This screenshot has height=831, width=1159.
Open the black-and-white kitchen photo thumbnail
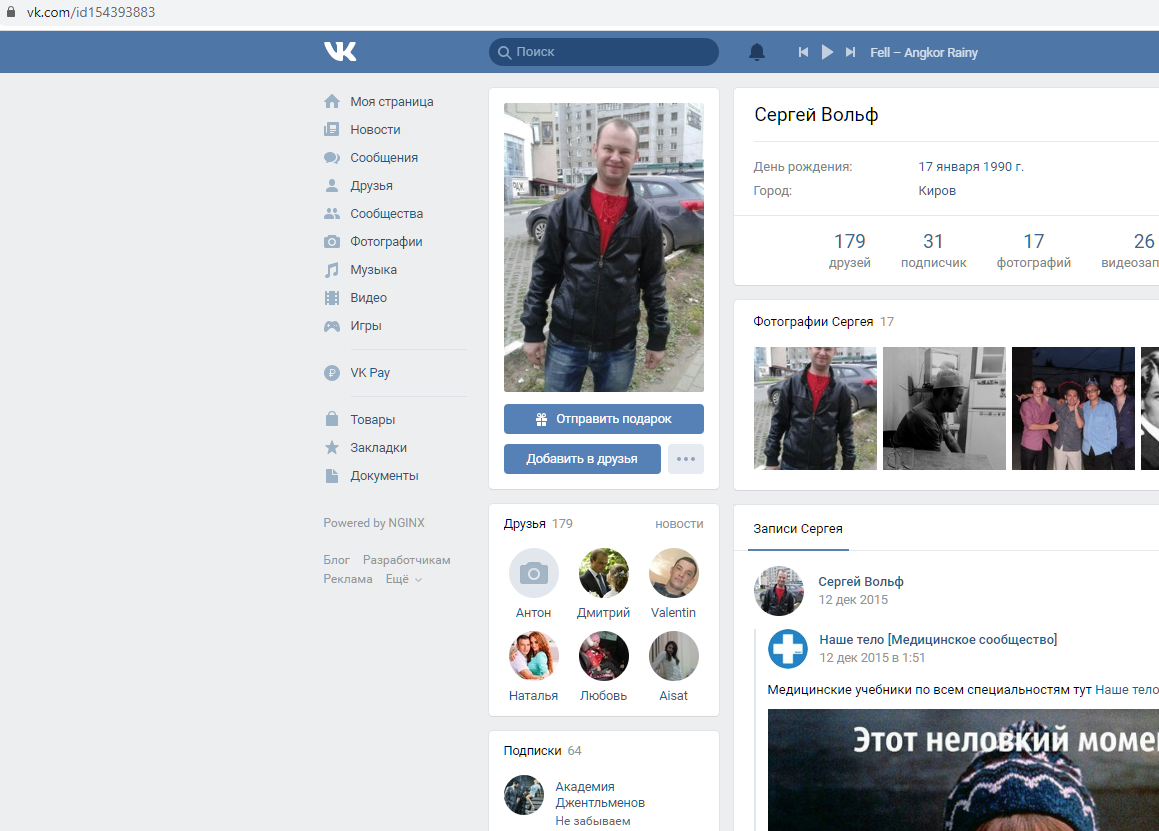pyautogui.click(x=944, y=408)
